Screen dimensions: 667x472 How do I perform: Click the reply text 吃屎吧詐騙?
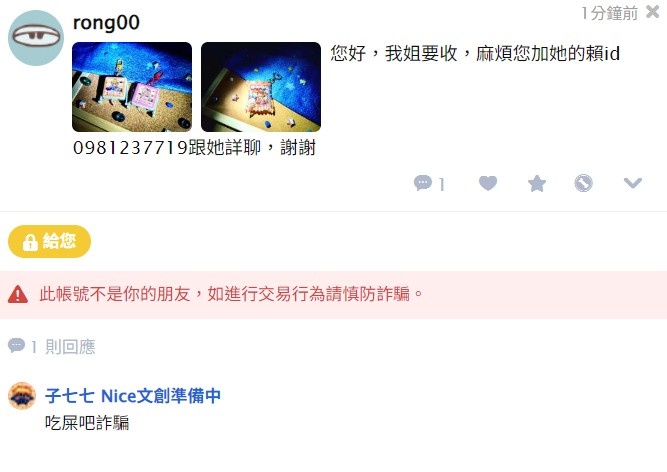[87, 423]
